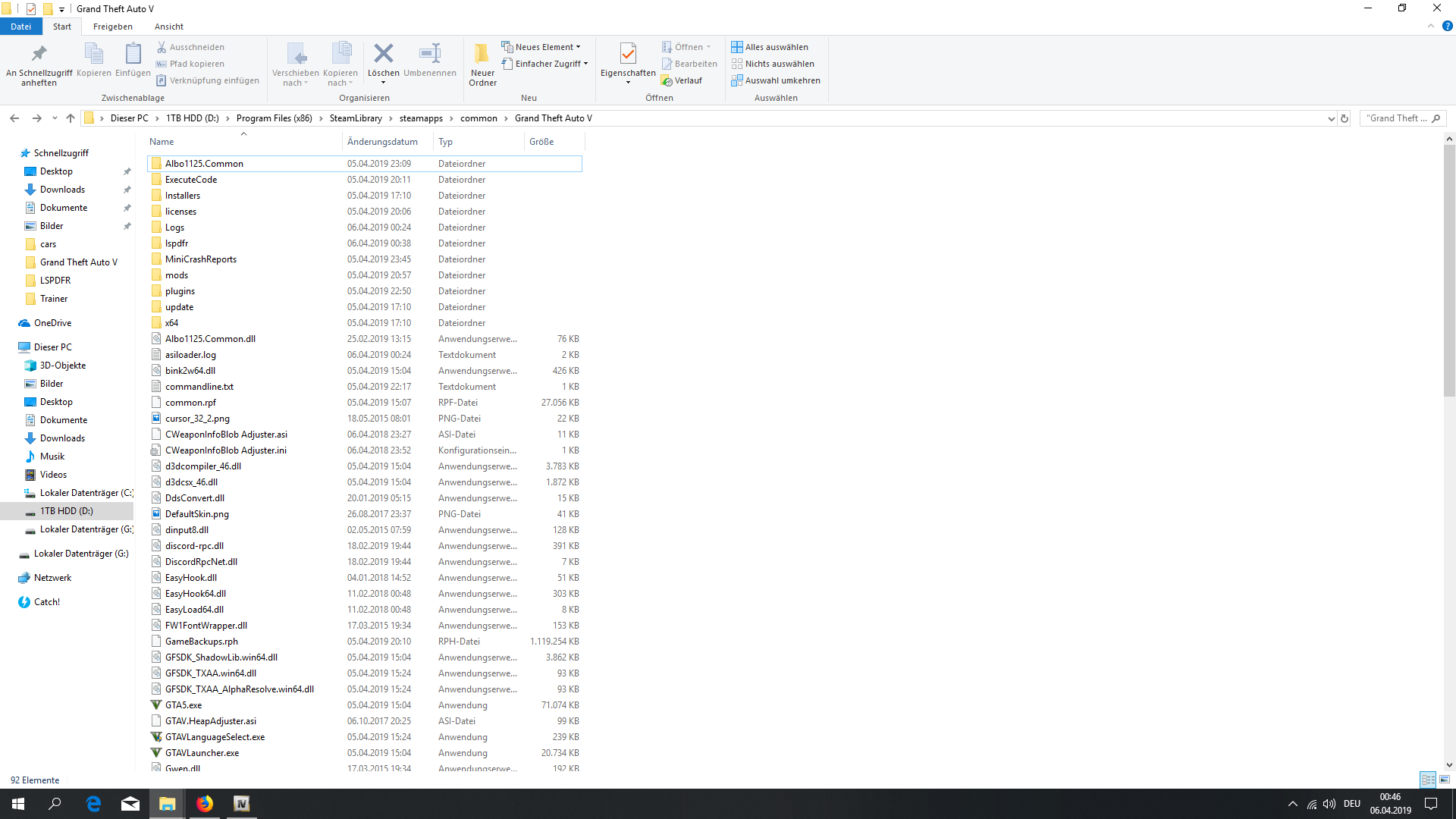Open address bar history dropdown arrow
Image resolution: width=1456 pixels, height=819 pixels.
point(1331,118)
